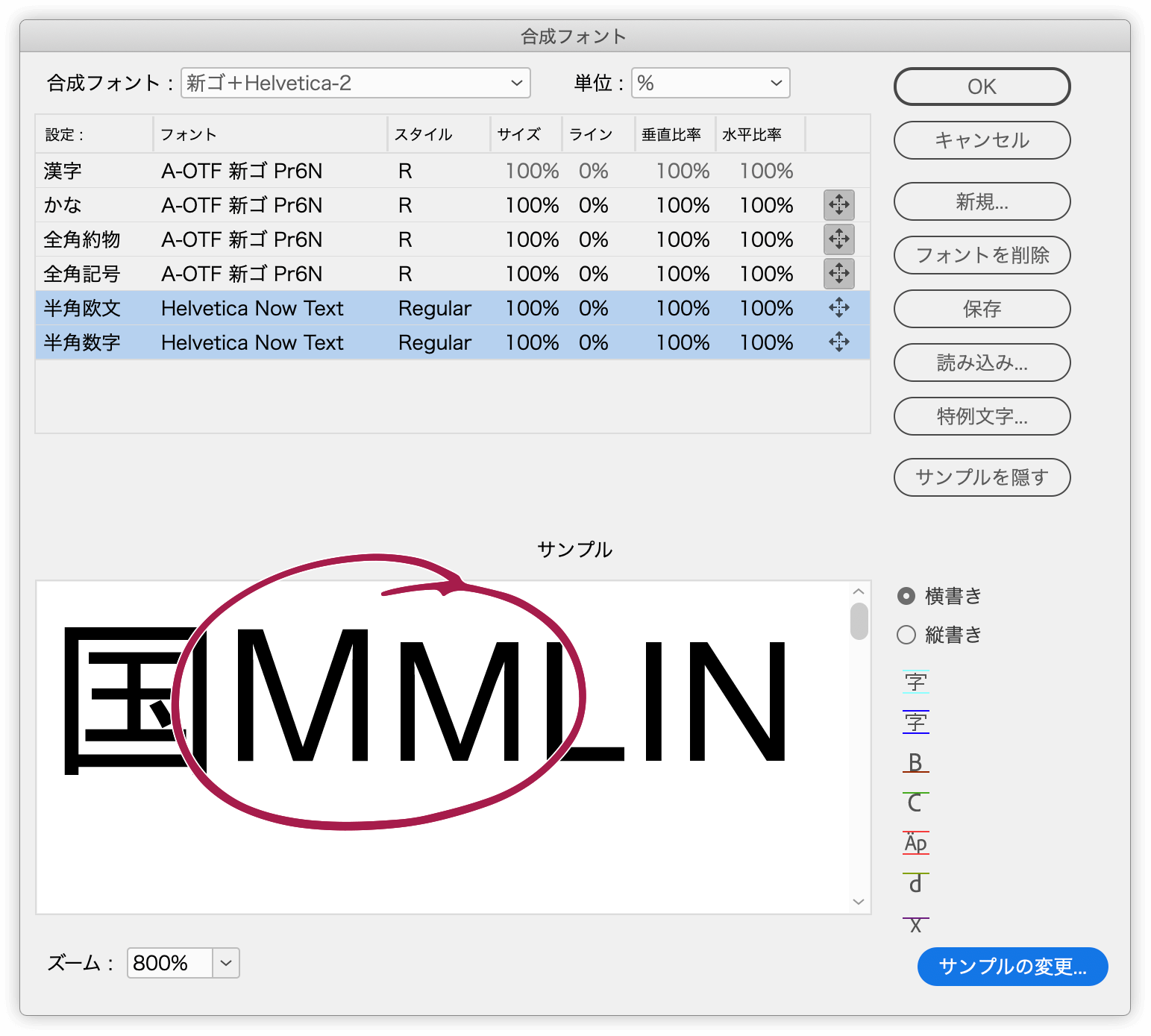This screenshot has width=1151, height=1036.
Task: Click the 保存 button
Action: point(982,309)
